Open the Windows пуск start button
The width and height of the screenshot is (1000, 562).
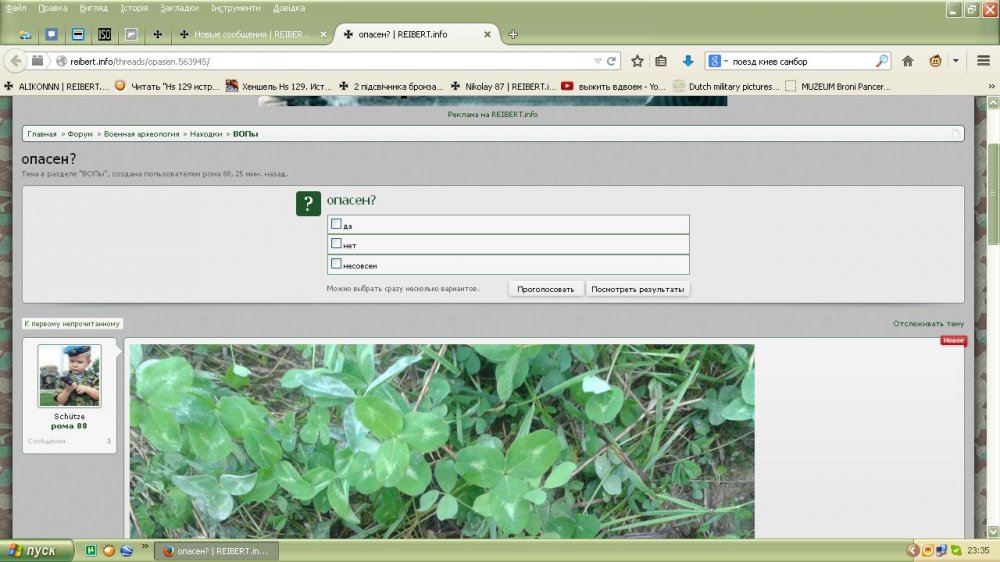pyautogui.click(x=37, y=551)
